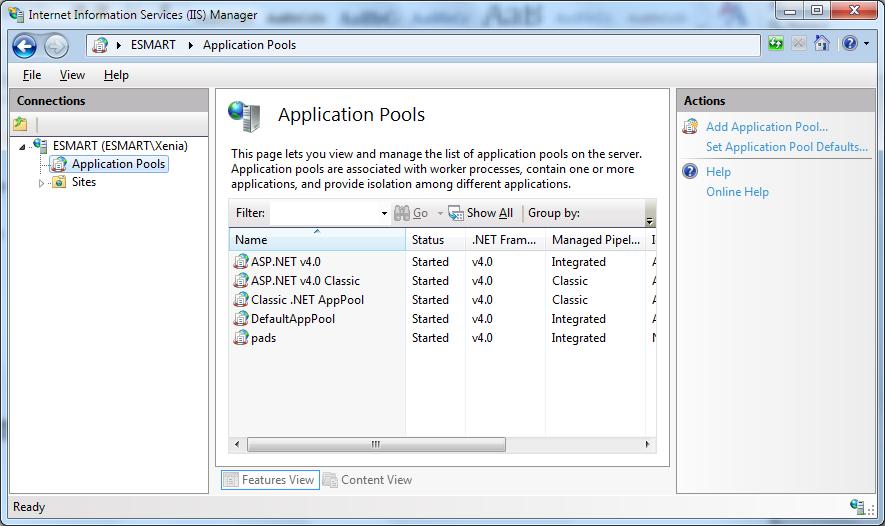Click the Show All filter icon
Viewport: 885px width, 526px height.
click(455, 213)
